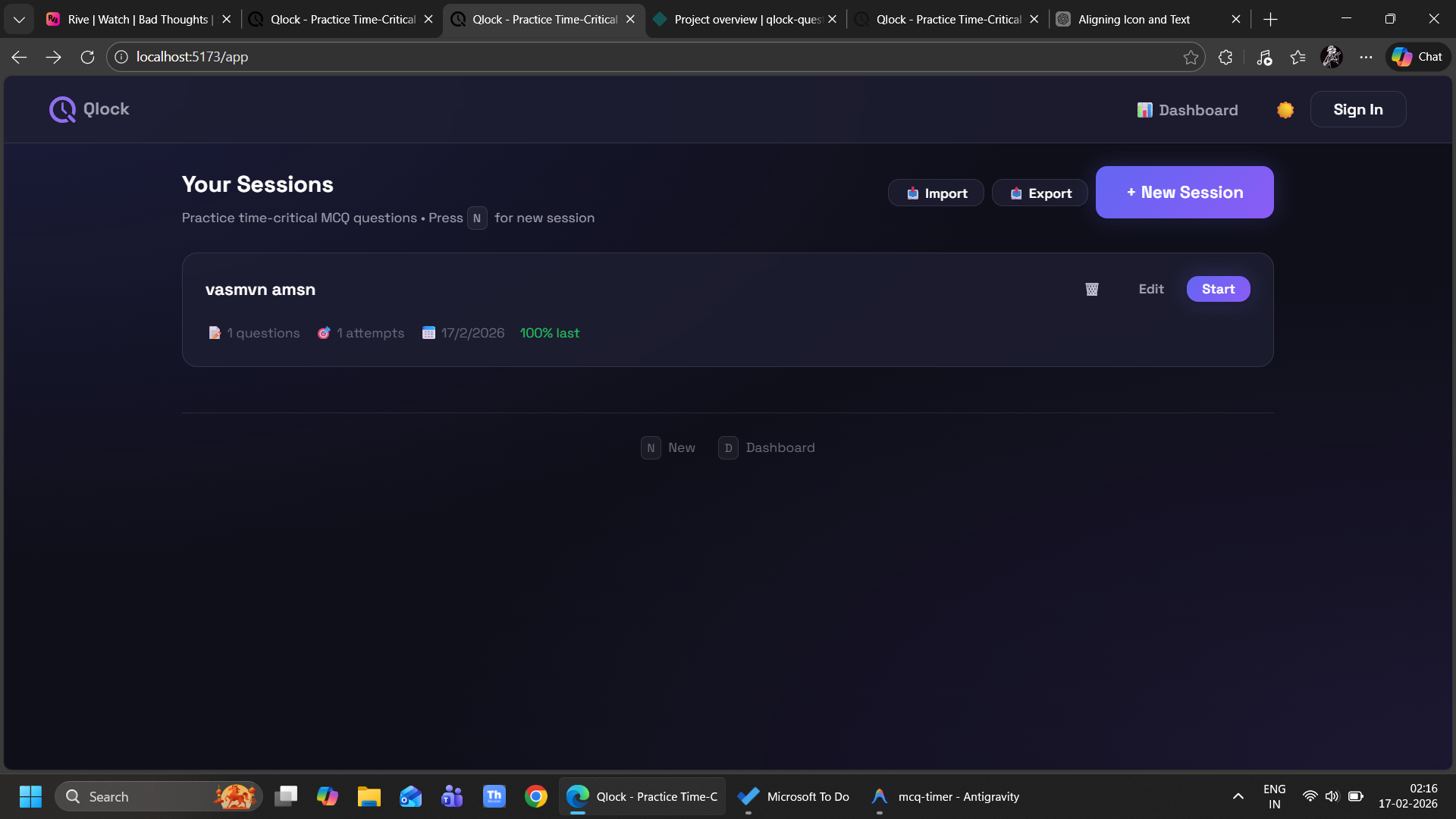Bookmark this page with the star icon
1456x819 pixels.
1191,57
